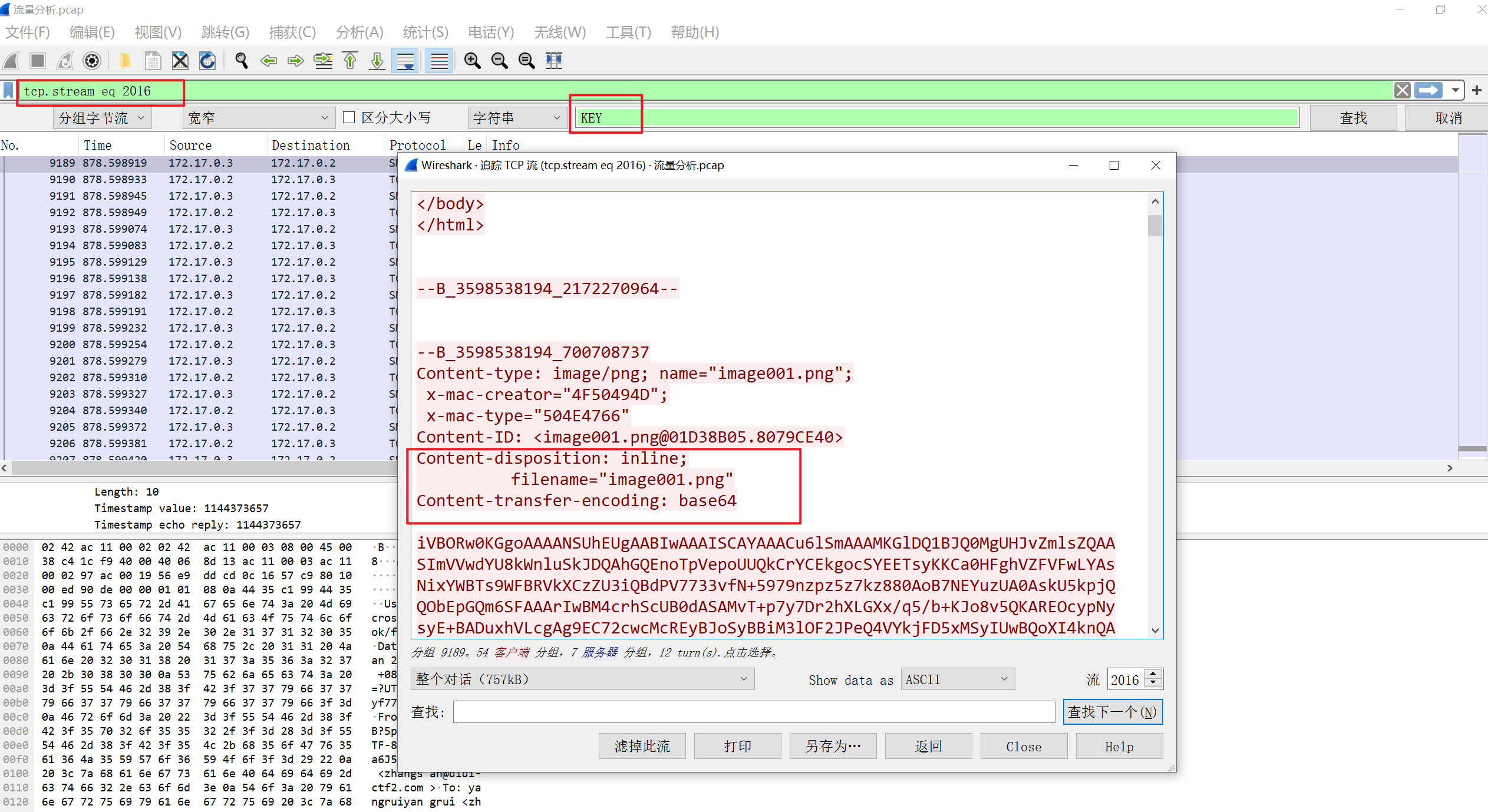
Task: Close the capture file with the X icon
Action: click(x=180, y=61)
